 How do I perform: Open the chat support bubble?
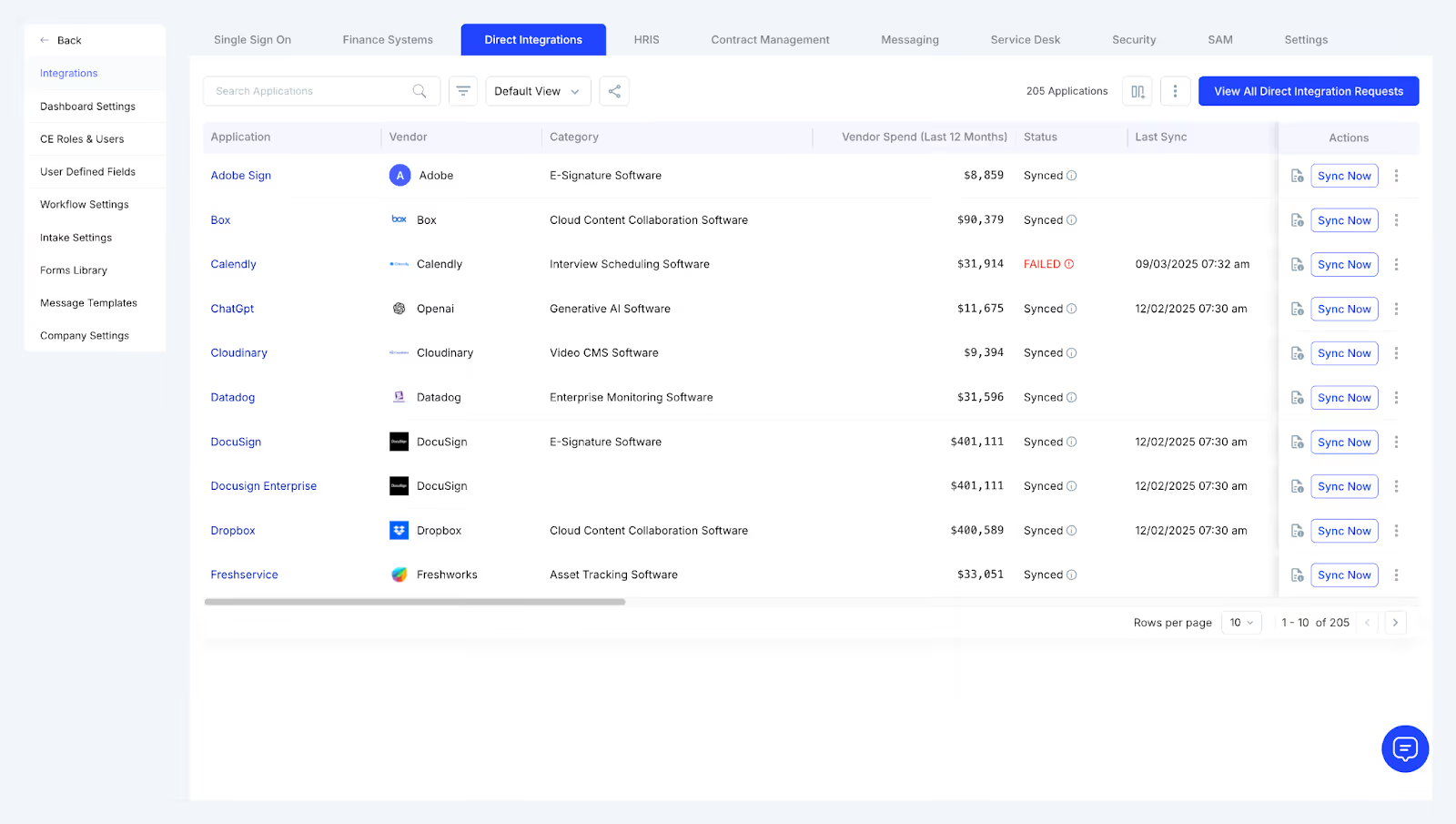click(1405, 748)
